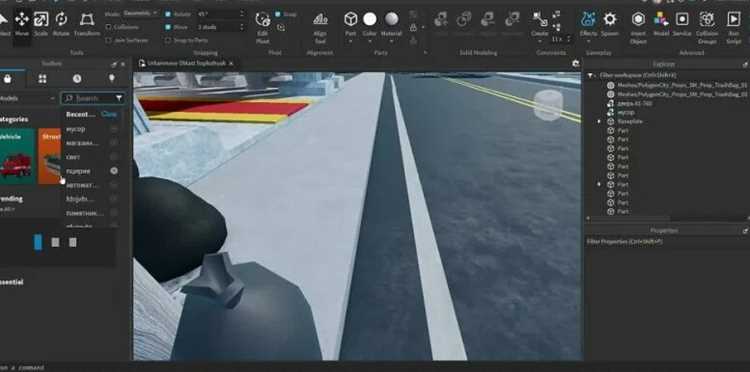Open the Part dropdown arrow

click(x=351, y=41)
